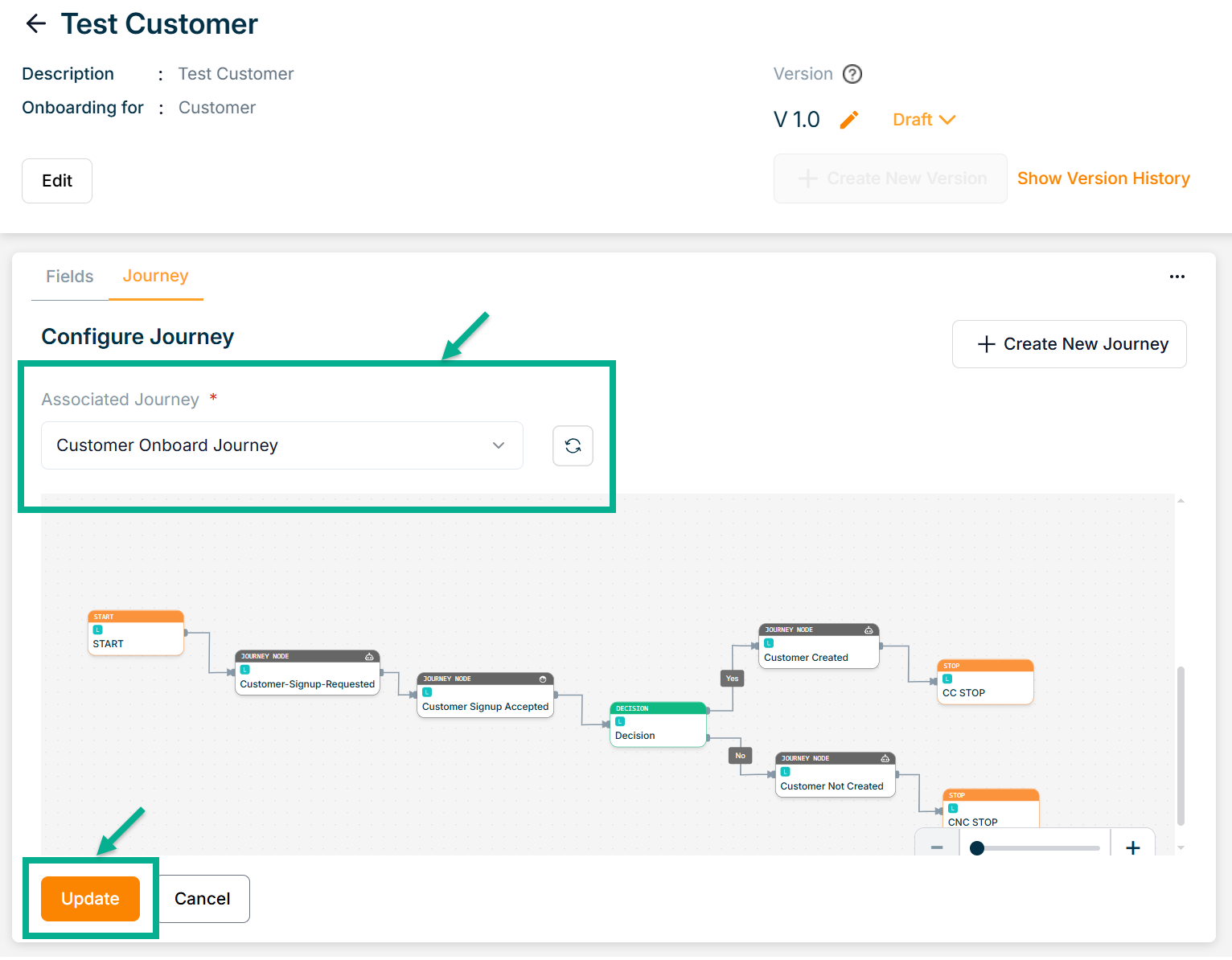Click the Create New Journey button

pyautogui.click(x=1069, y=344)
